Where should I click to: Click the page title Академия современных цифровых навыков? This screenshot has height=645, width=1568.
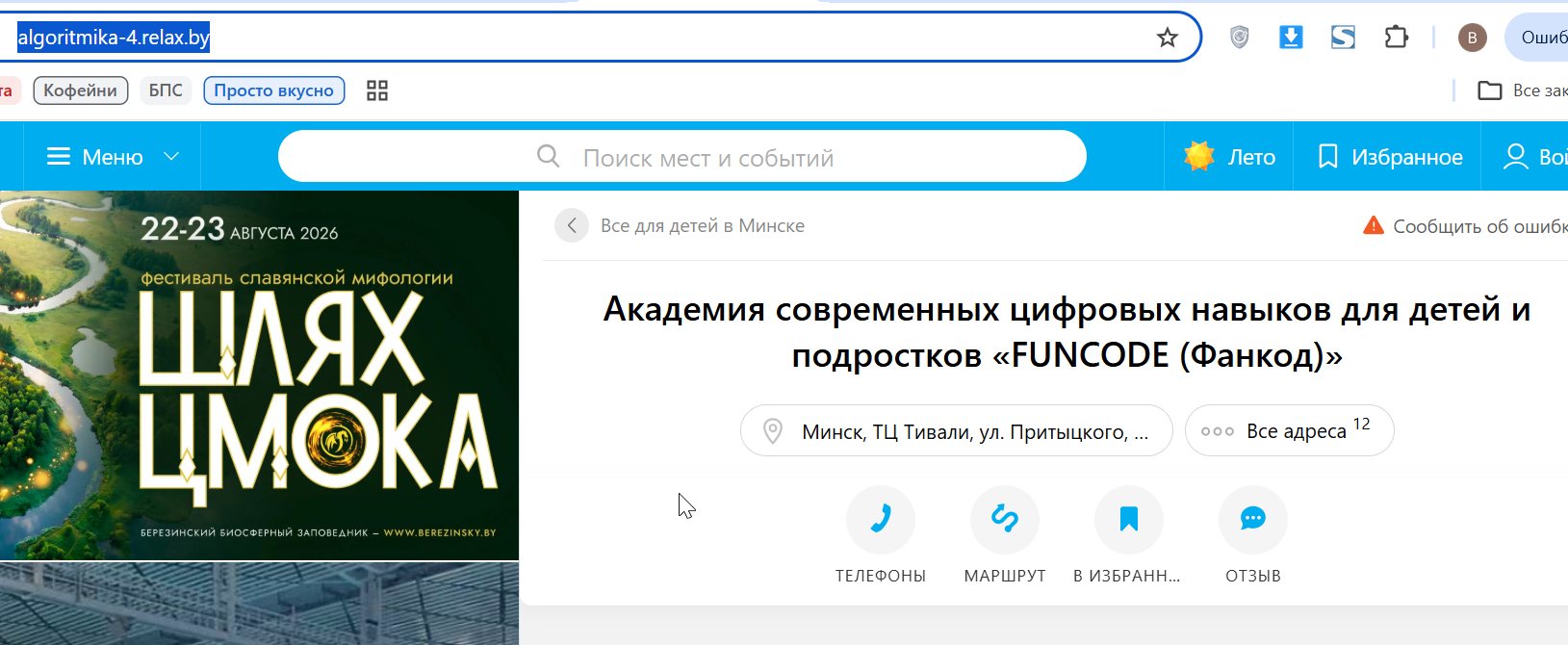pos(1067,332)
